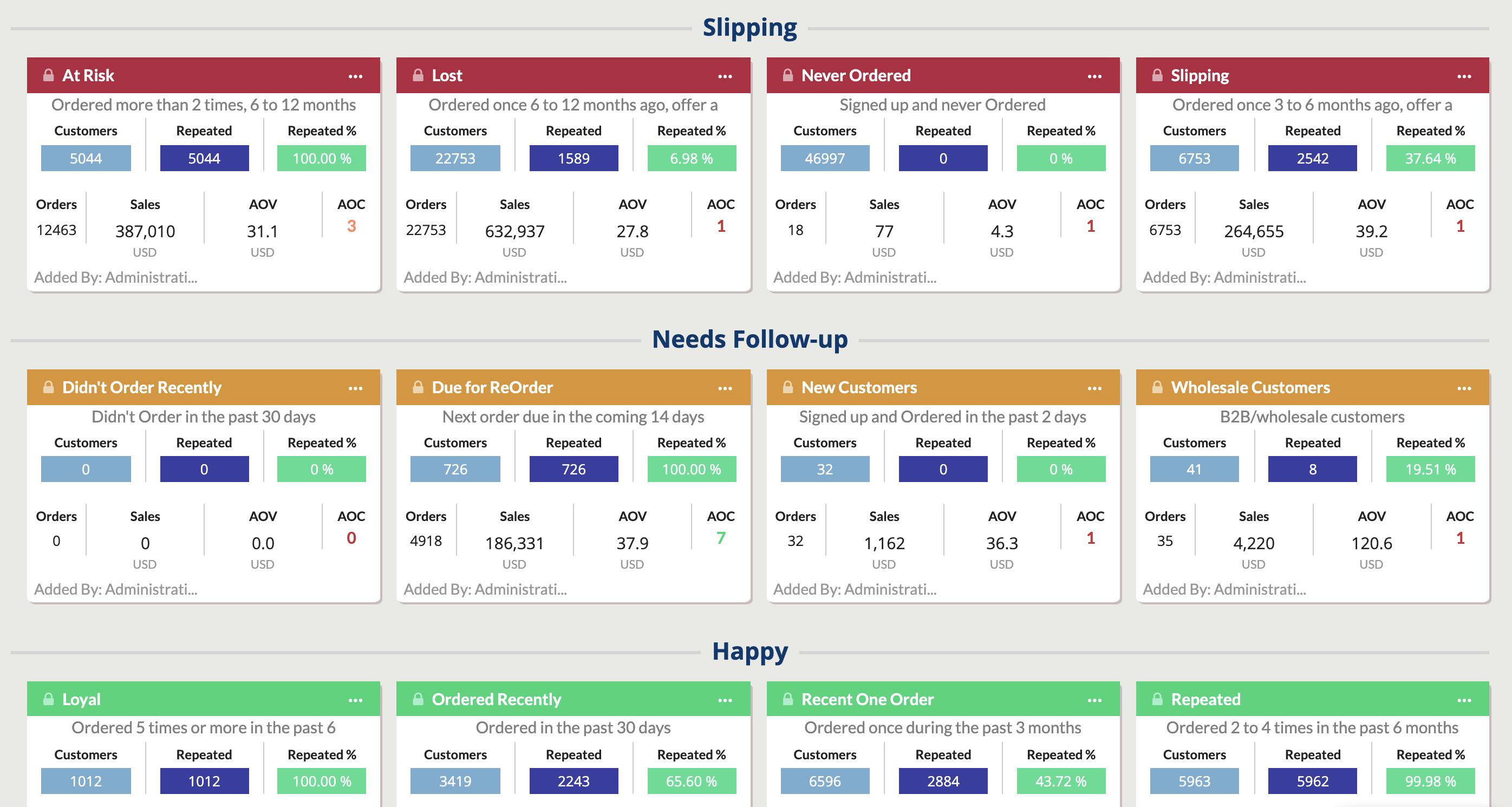The height and width of the screenshot is (807, 1512).
Task: Click Never Ordered customers count 46997
Action: (825, 159)
